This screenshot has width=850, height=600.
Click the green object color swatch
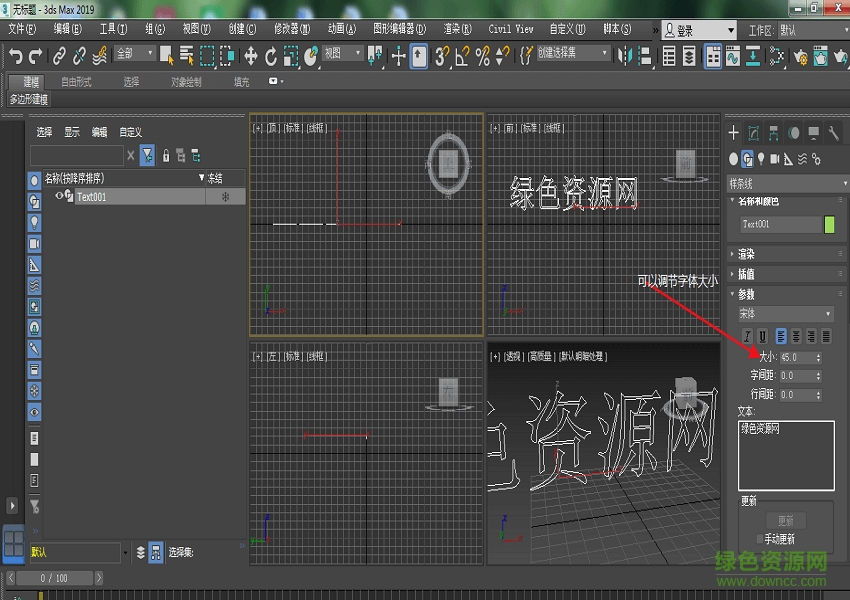coord(829,225)
